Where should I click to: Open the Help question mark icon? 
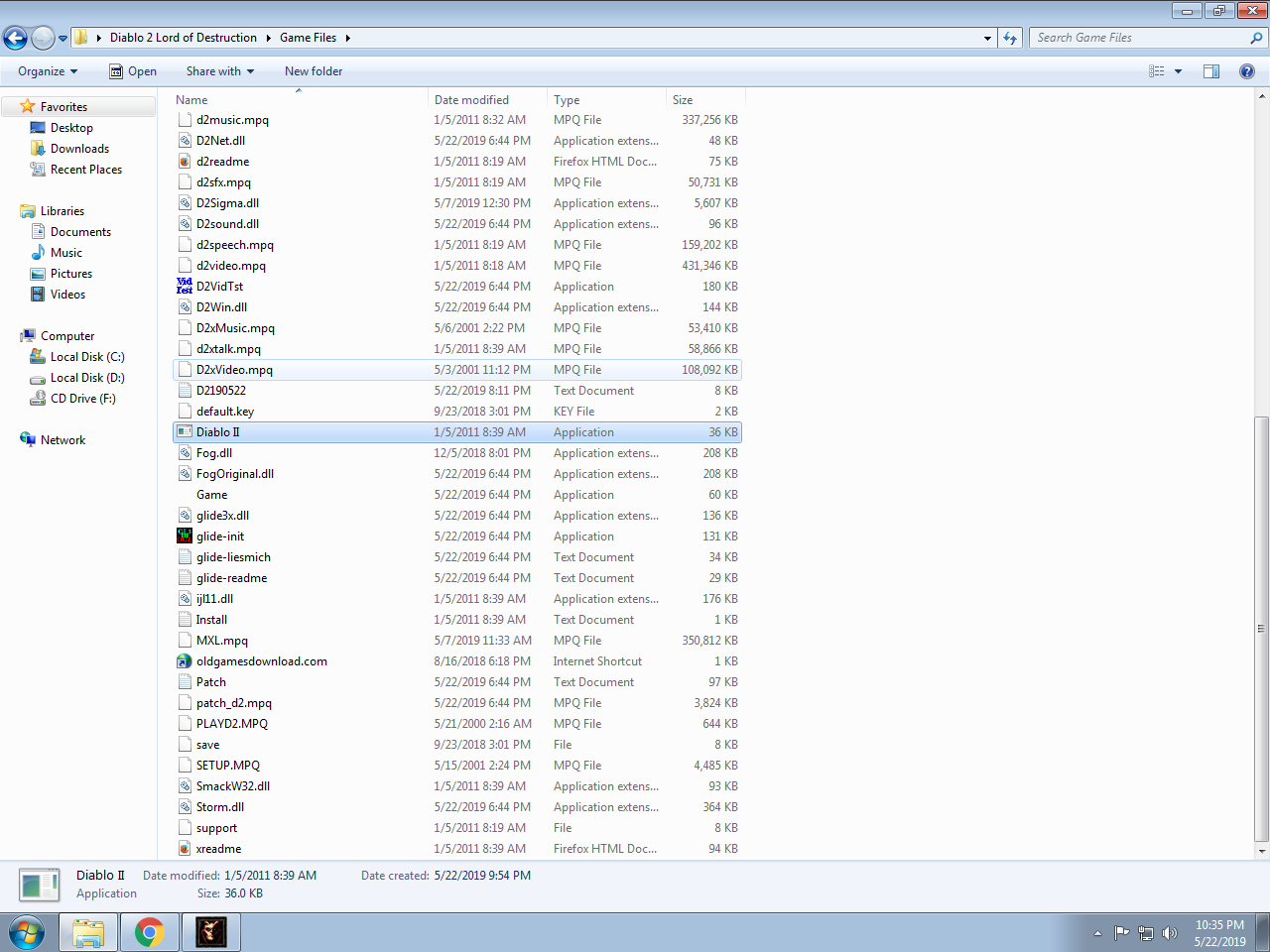(1247, 71)
